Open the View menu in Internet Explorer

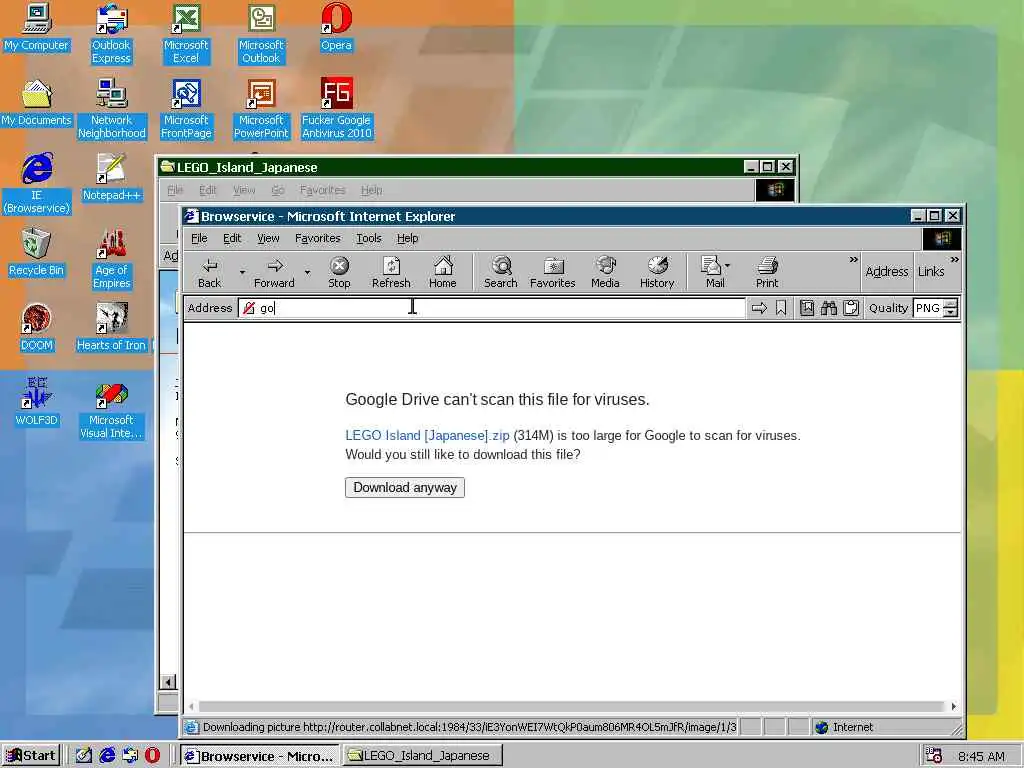click(x=268, y=238)
